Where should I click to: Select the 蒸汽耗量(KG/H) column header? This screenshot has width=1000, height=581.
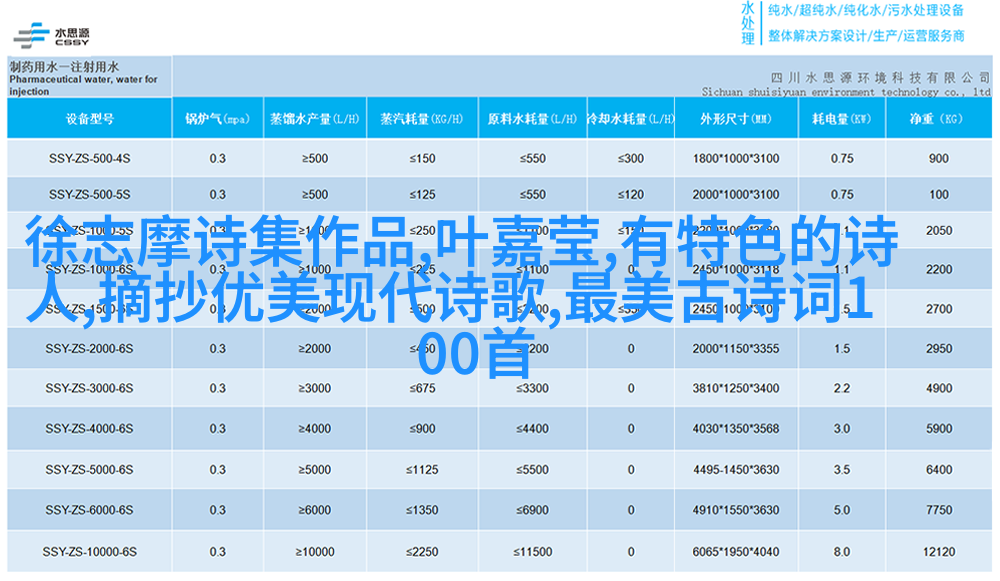point(422,119)
